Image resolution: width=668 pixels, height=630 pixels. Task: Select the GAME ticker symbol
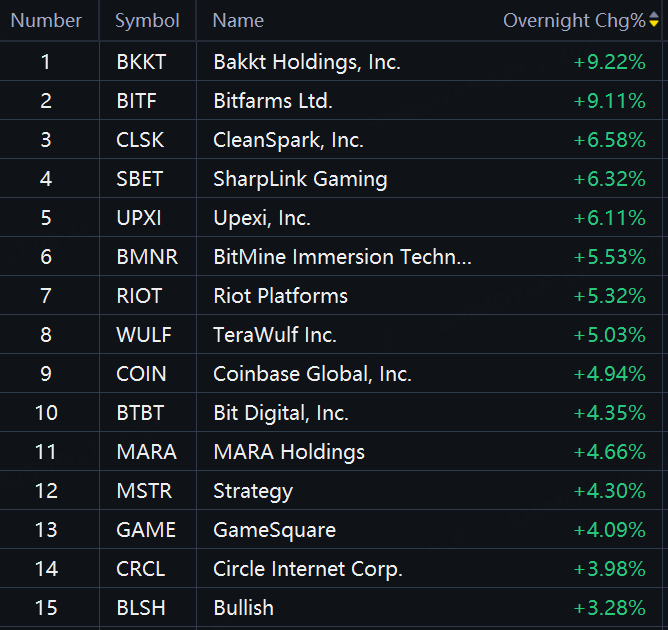[x=145, y=530]
